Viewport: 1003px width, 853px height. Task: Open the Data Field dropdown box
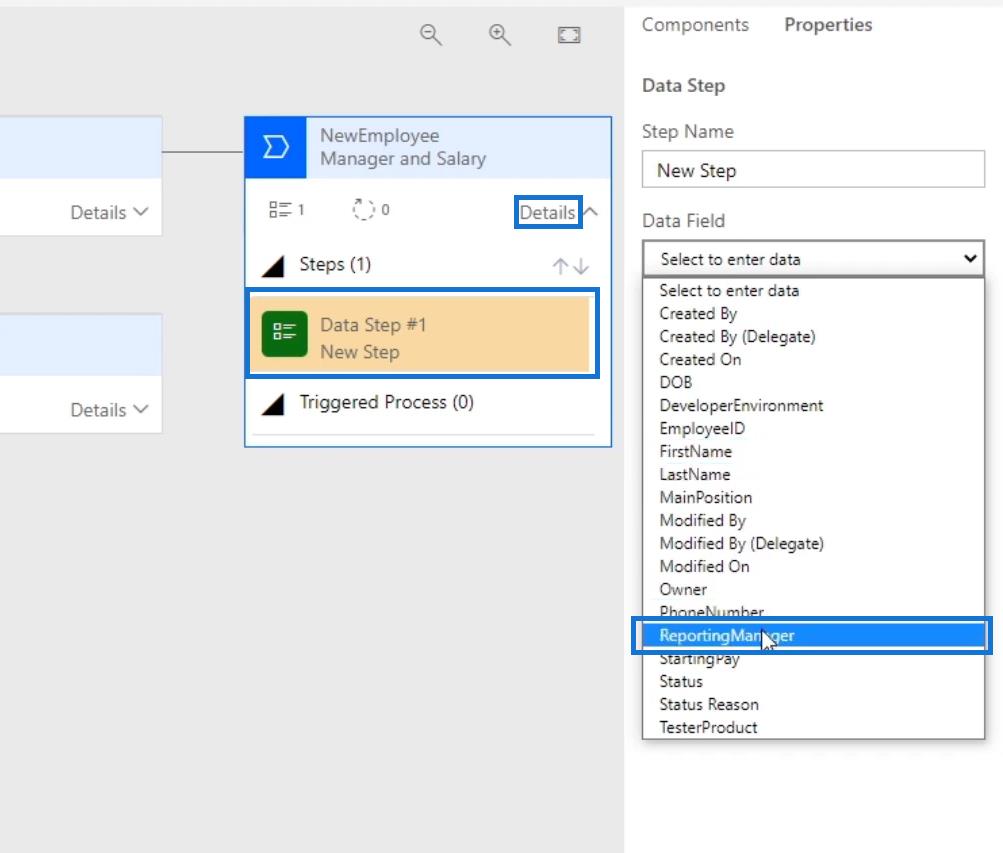(813, 259)
